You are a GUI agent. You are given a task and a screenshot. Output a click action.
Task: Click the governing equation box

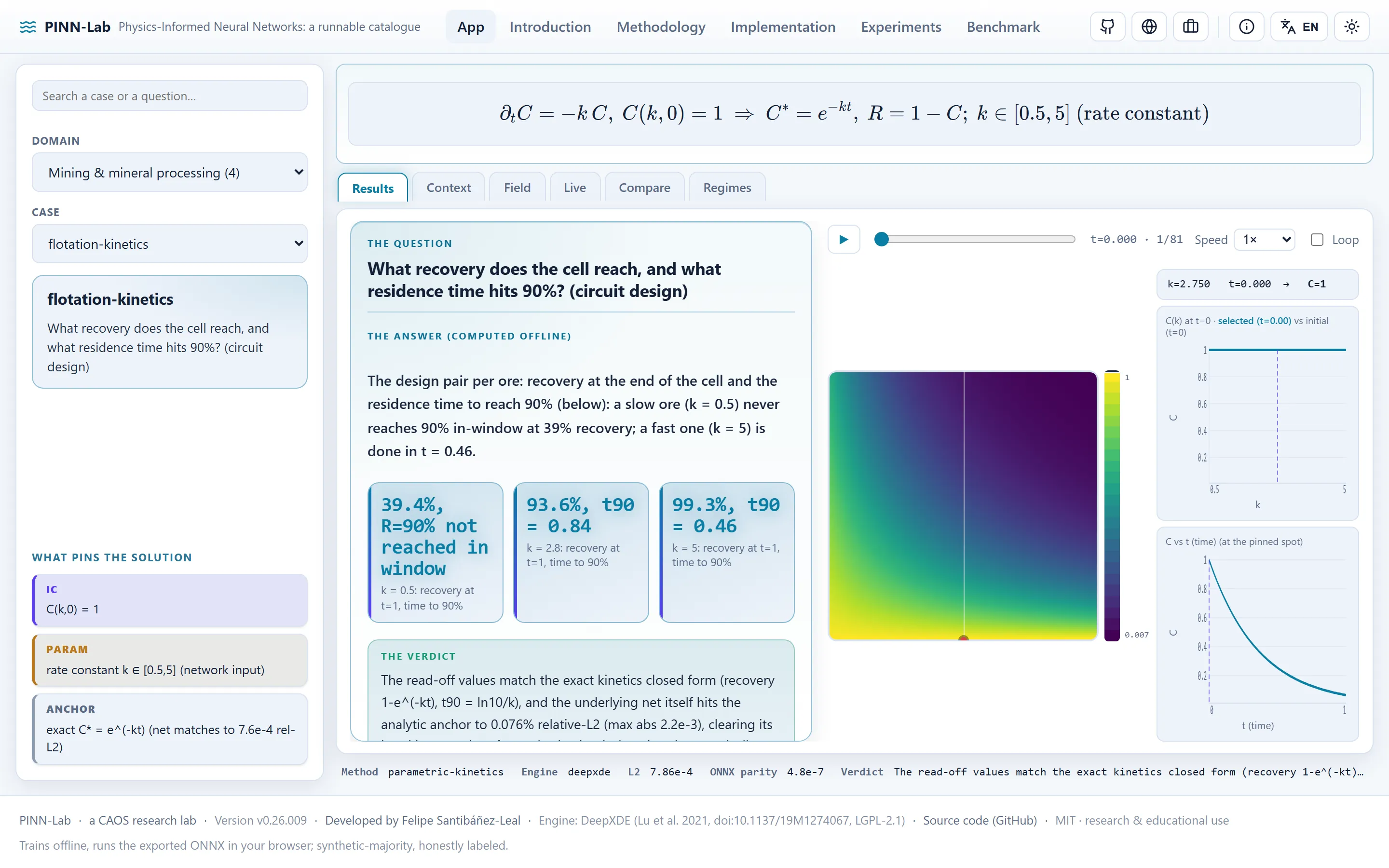[x=854, y=114]
